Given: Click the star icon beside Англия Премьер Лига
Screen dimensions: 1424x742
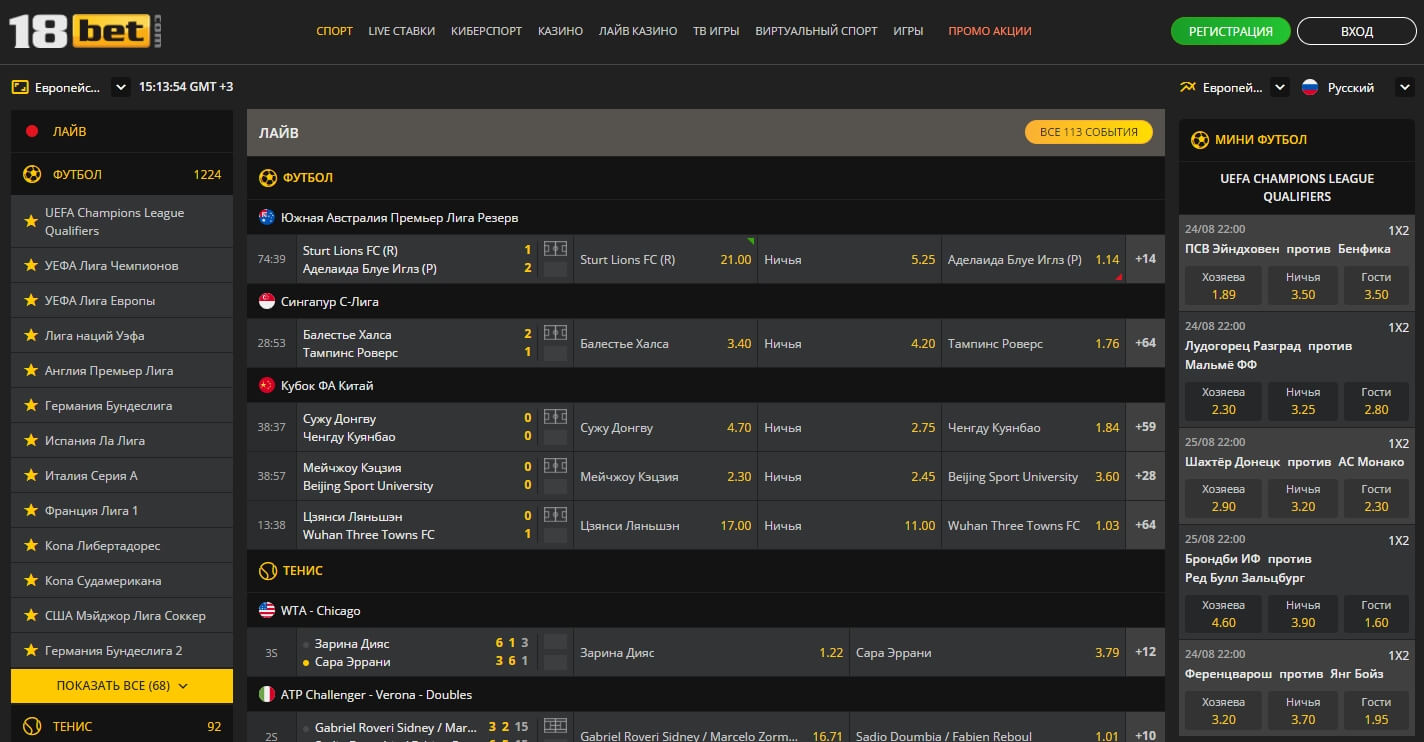Looking at the screenshot, I should click(31, 370).
